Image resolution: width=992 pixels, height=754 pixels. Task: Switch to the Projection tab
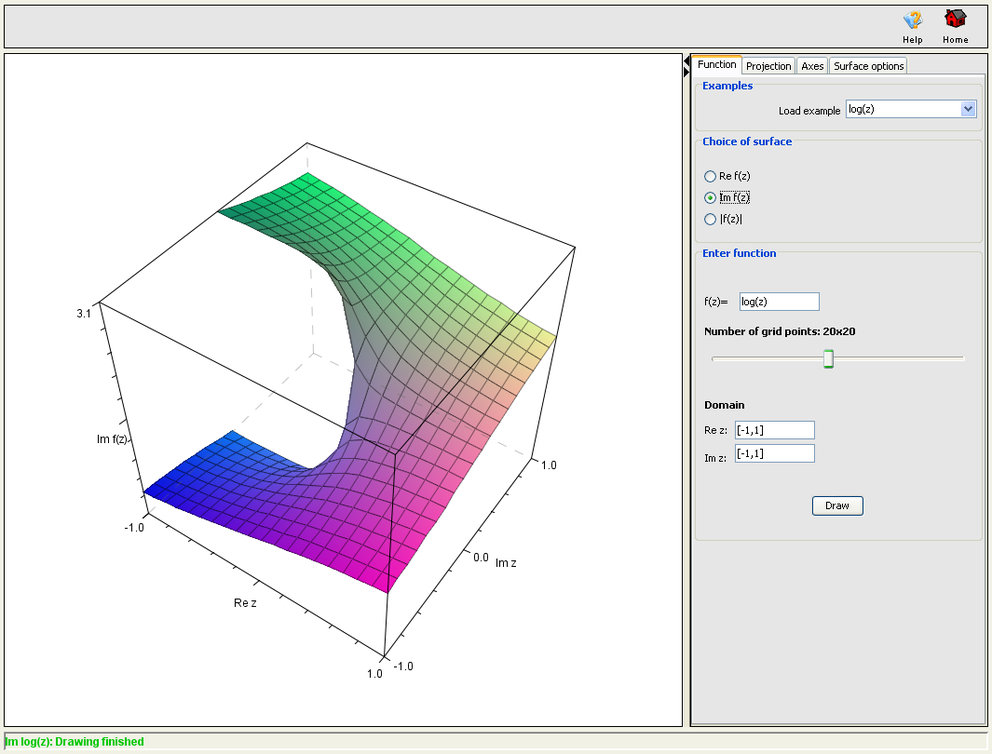768,65
